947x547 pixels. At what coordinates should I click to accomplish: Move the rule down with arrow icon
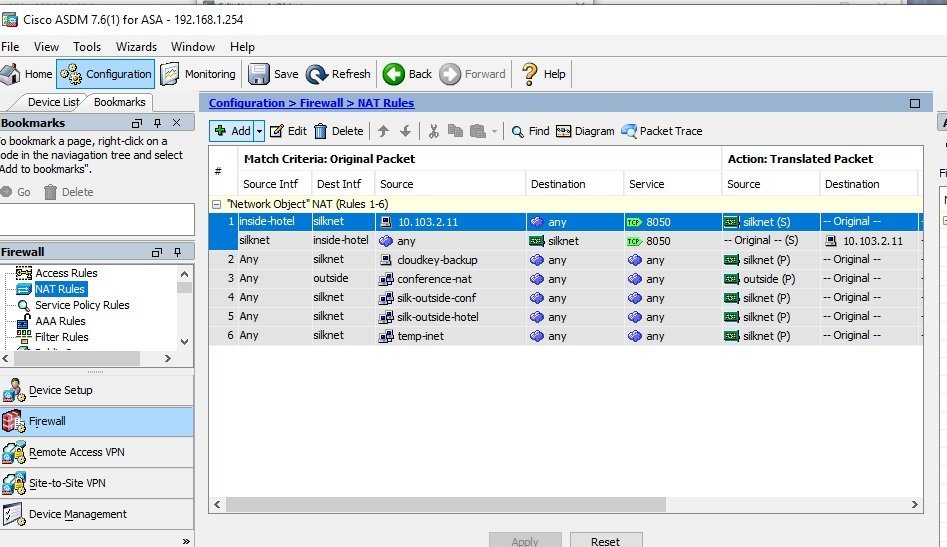[x=405, y=131]
